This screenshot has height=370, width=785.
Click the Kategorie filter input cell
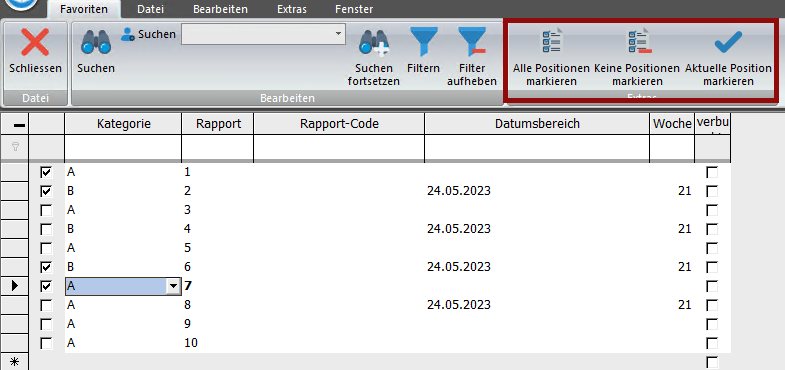pyautogui.click(x=123, y=147)
